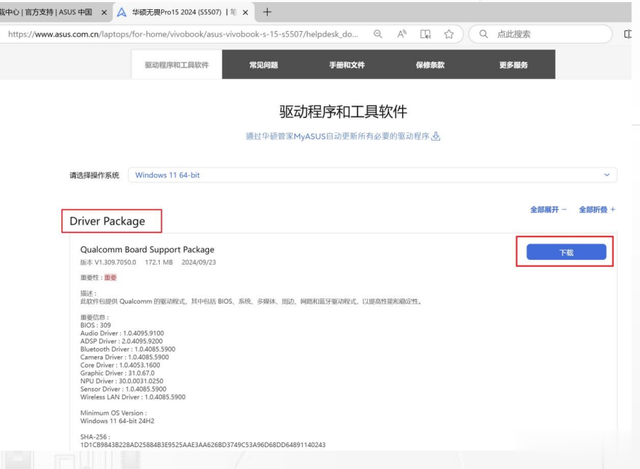Image resolution: width=640 pixels, height=469 pixels.
Task: Click the 驱动程序和工具软件 page heading
Action: (x=343, y=112)
